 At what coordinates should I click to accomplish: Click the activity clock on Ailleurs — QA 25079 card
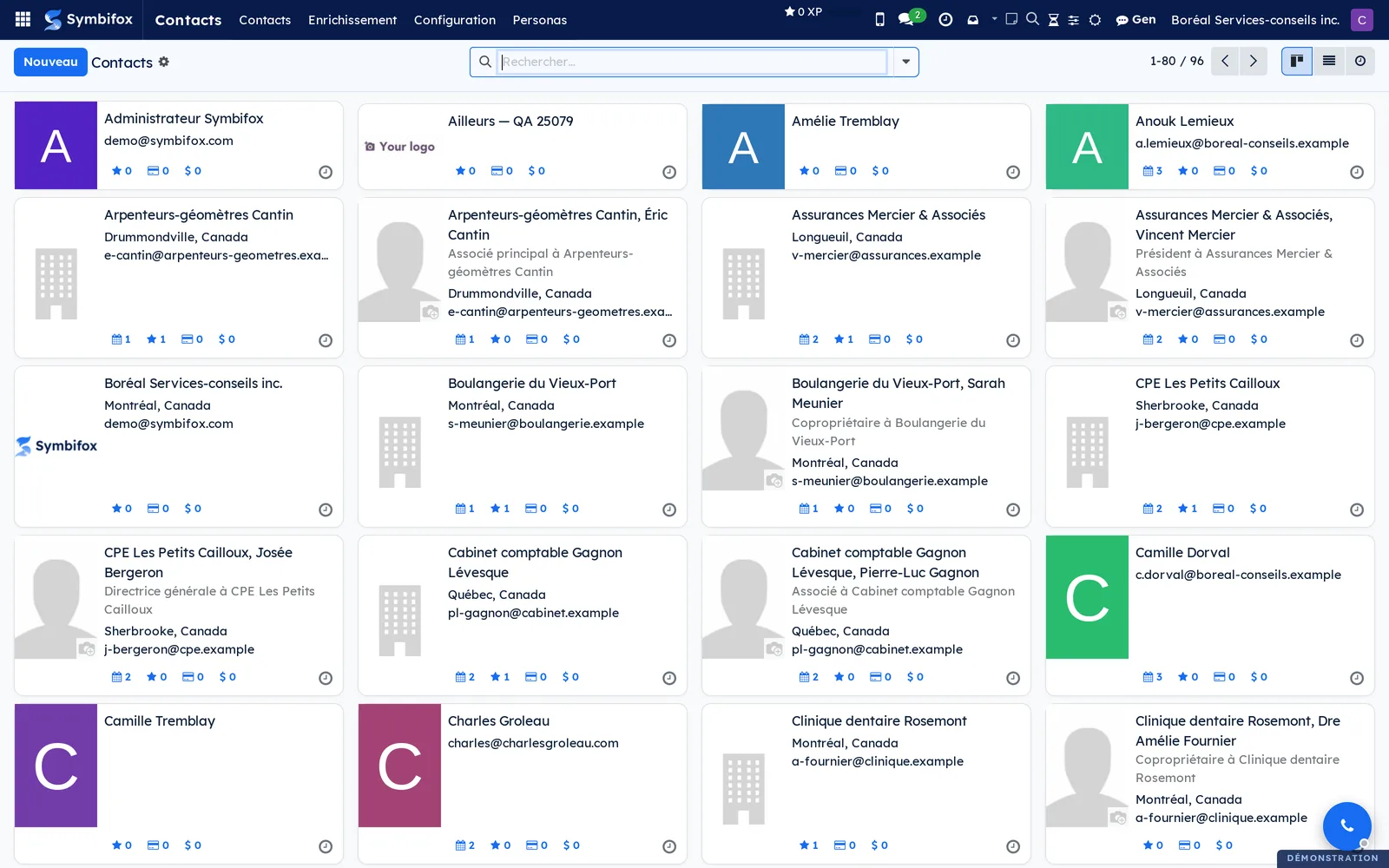[669, 172]
